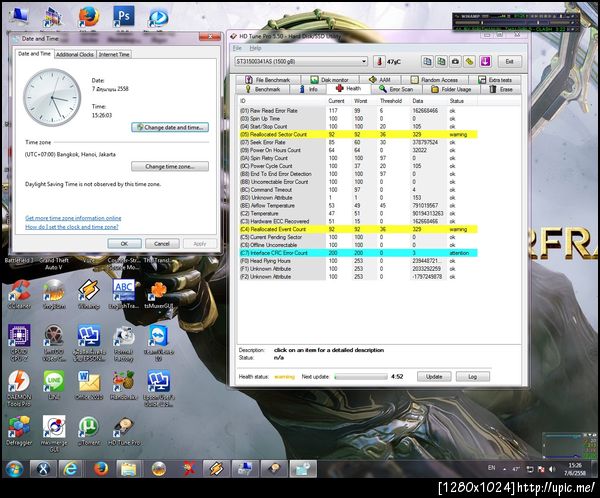Viewport: 600px width, 498px height.
Task: Open the Additional Clocks tab
Action: tap(75, 54)
